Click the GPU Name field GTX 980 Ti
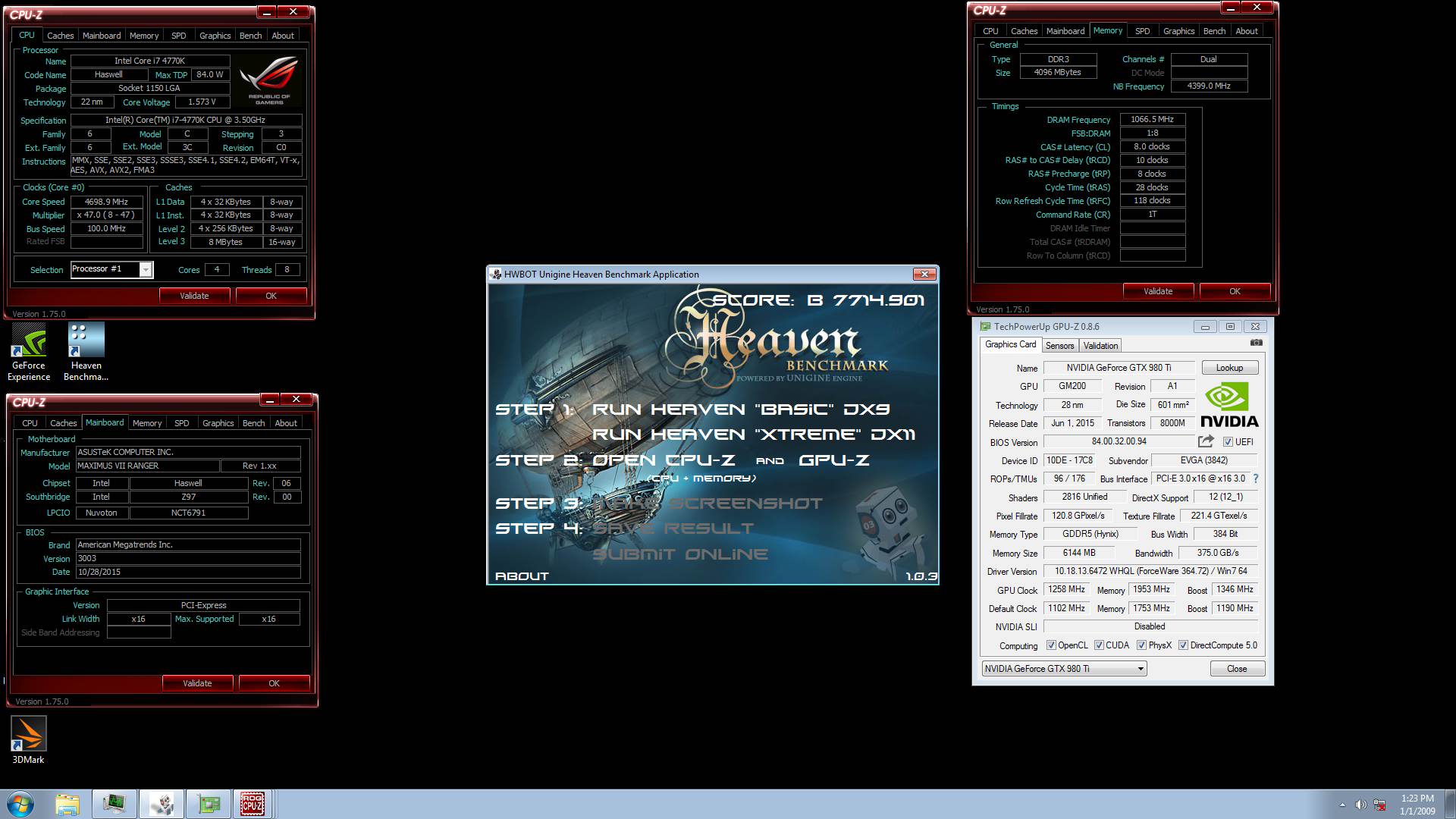Screen dimensions: 1456x819 [1119, 368]
